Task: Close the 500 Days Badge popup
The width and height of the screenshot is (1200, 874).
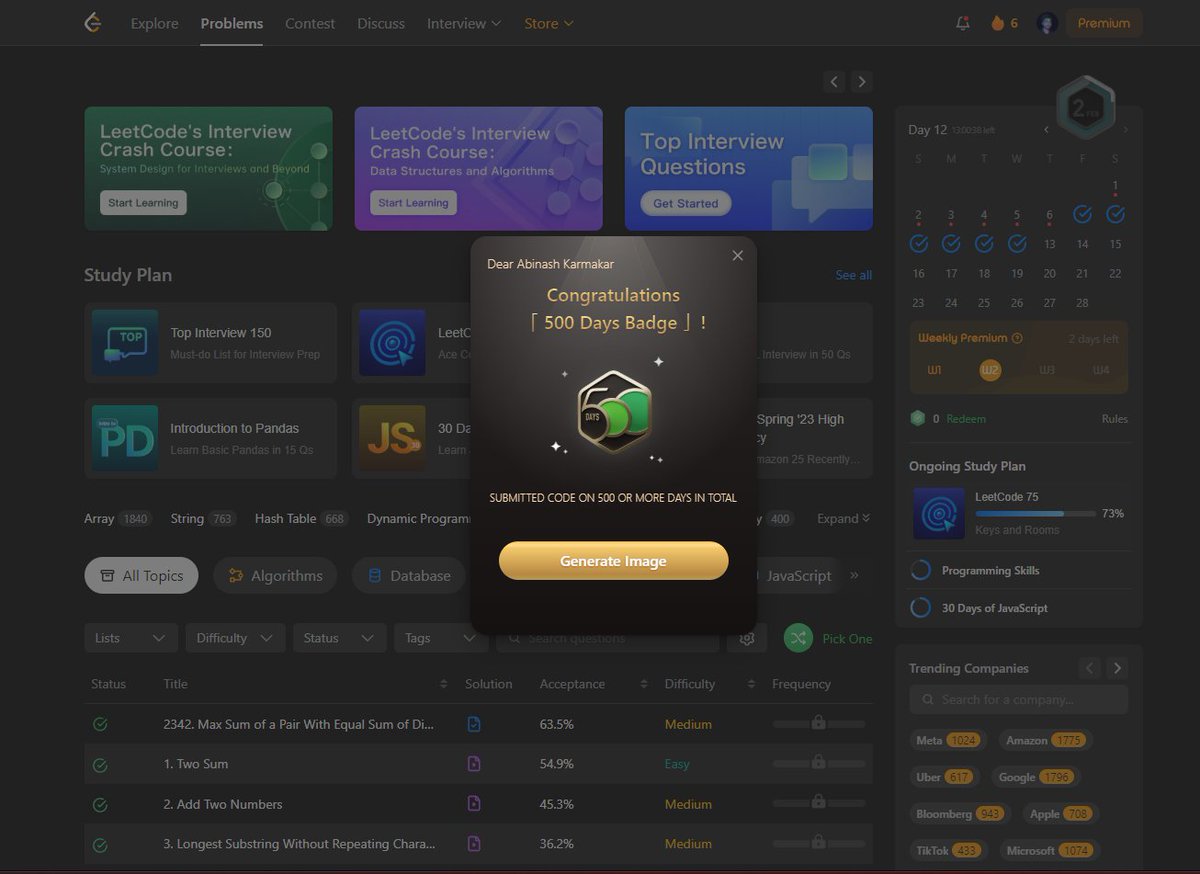Action: click(x=738, y=256)
